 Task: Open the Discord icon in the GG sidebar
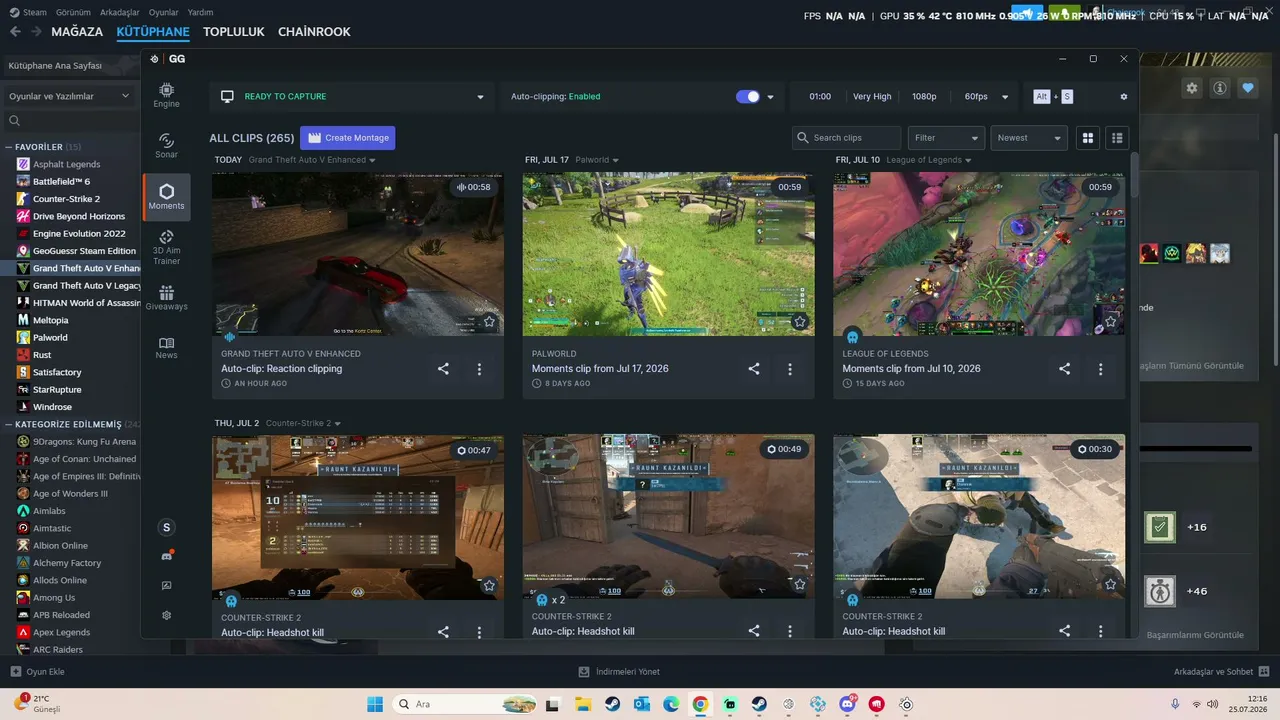[166, 556]
